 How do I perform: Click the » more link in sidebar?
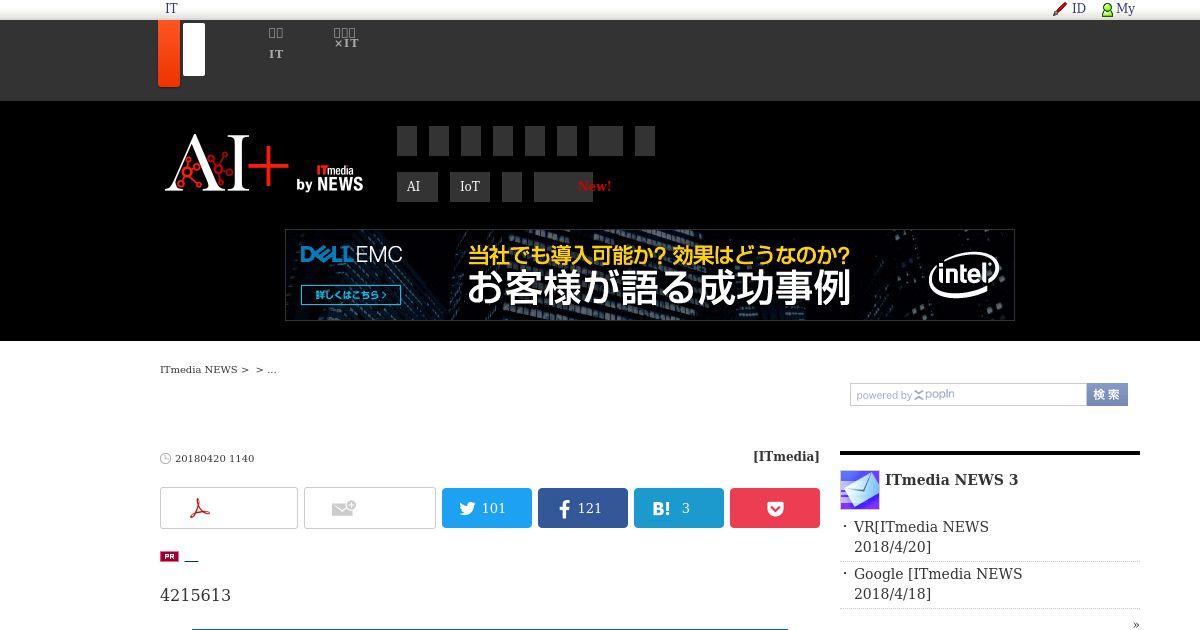point(1136,624)
